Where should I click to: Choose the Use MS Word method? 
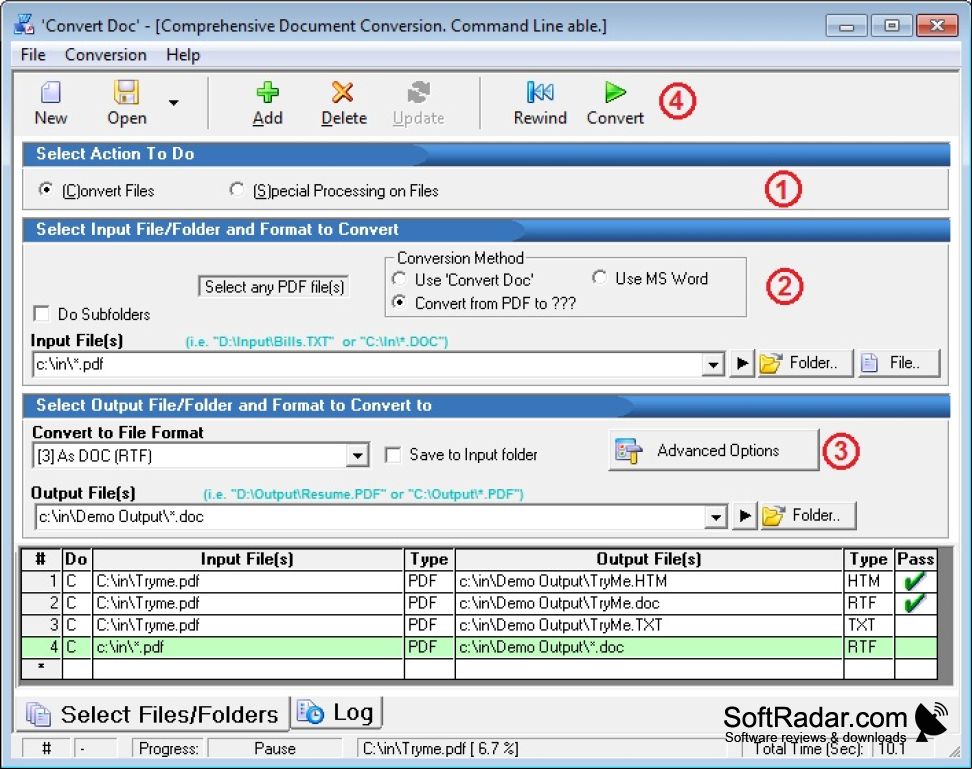[599, 278]
